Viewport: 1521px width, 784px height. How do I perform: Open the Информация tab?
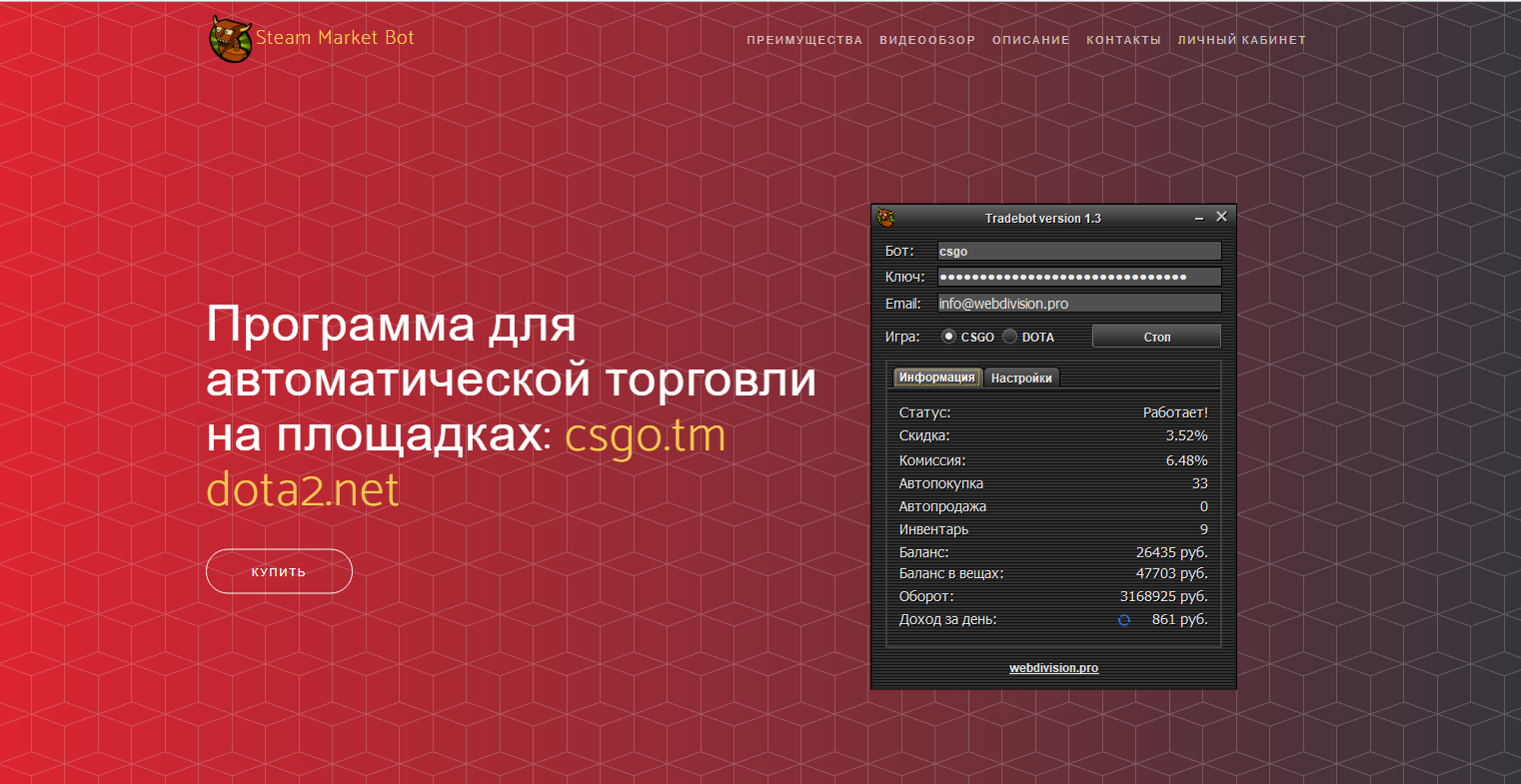[936, 378]
